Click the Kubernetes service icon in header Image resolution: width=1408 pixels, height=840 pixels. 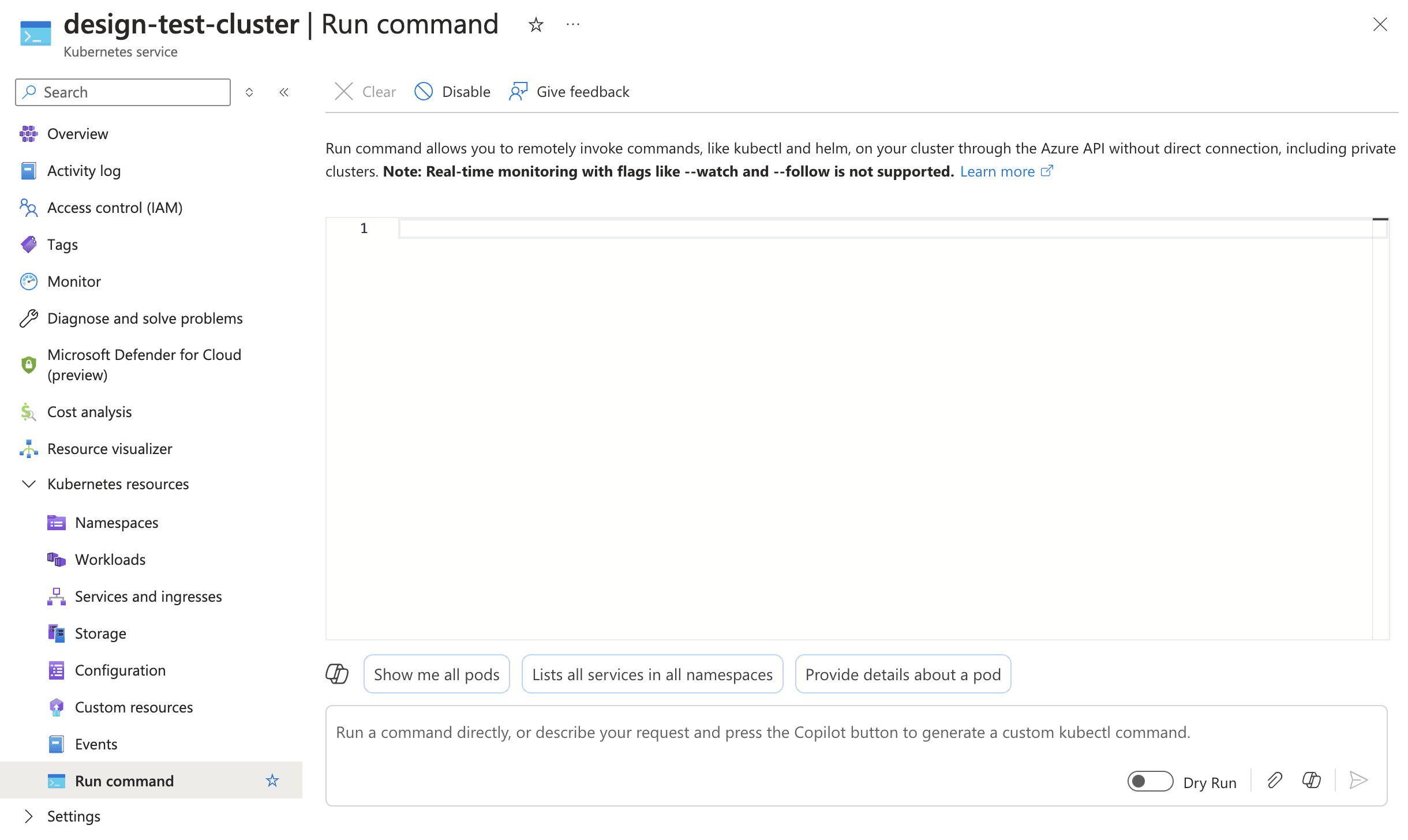(35, 33)
